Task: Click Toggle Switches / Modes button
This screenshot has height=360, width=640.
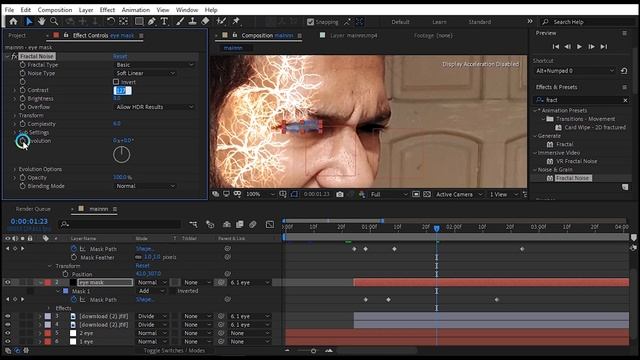Action: pyautogui.click(x=174, y=350)
